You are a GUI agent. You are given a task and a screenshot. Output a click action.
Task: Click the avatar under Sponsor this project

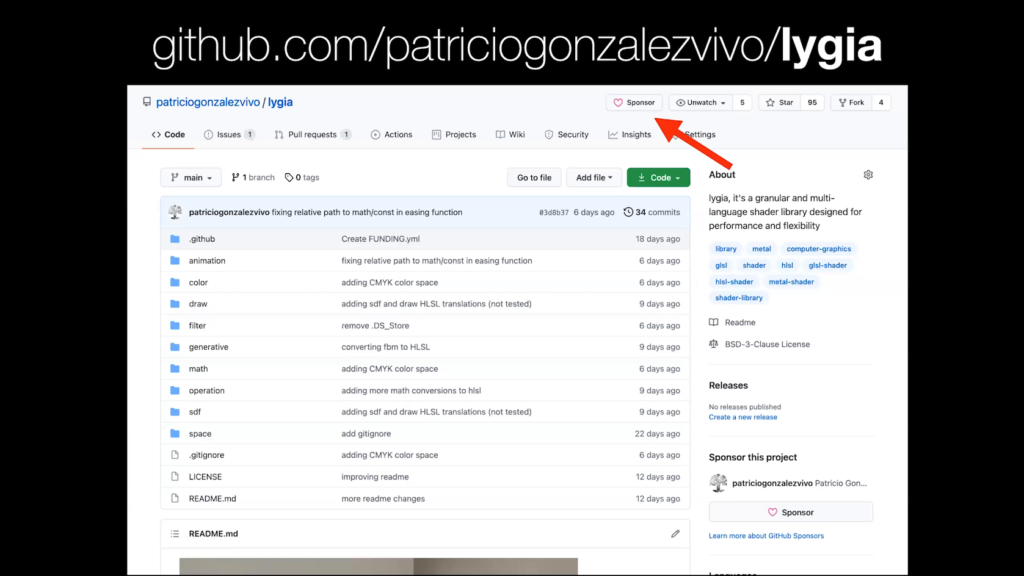[x=718, y=483]
